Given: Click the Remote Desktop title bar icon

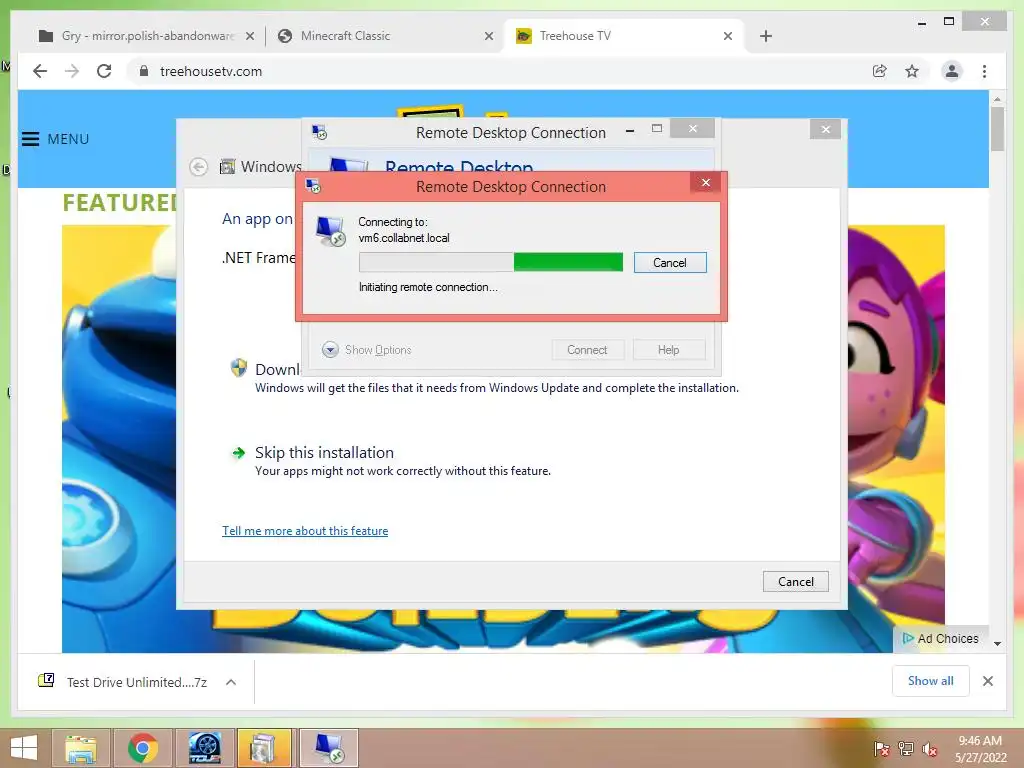Looking at the screenshot, I should 319,133.
